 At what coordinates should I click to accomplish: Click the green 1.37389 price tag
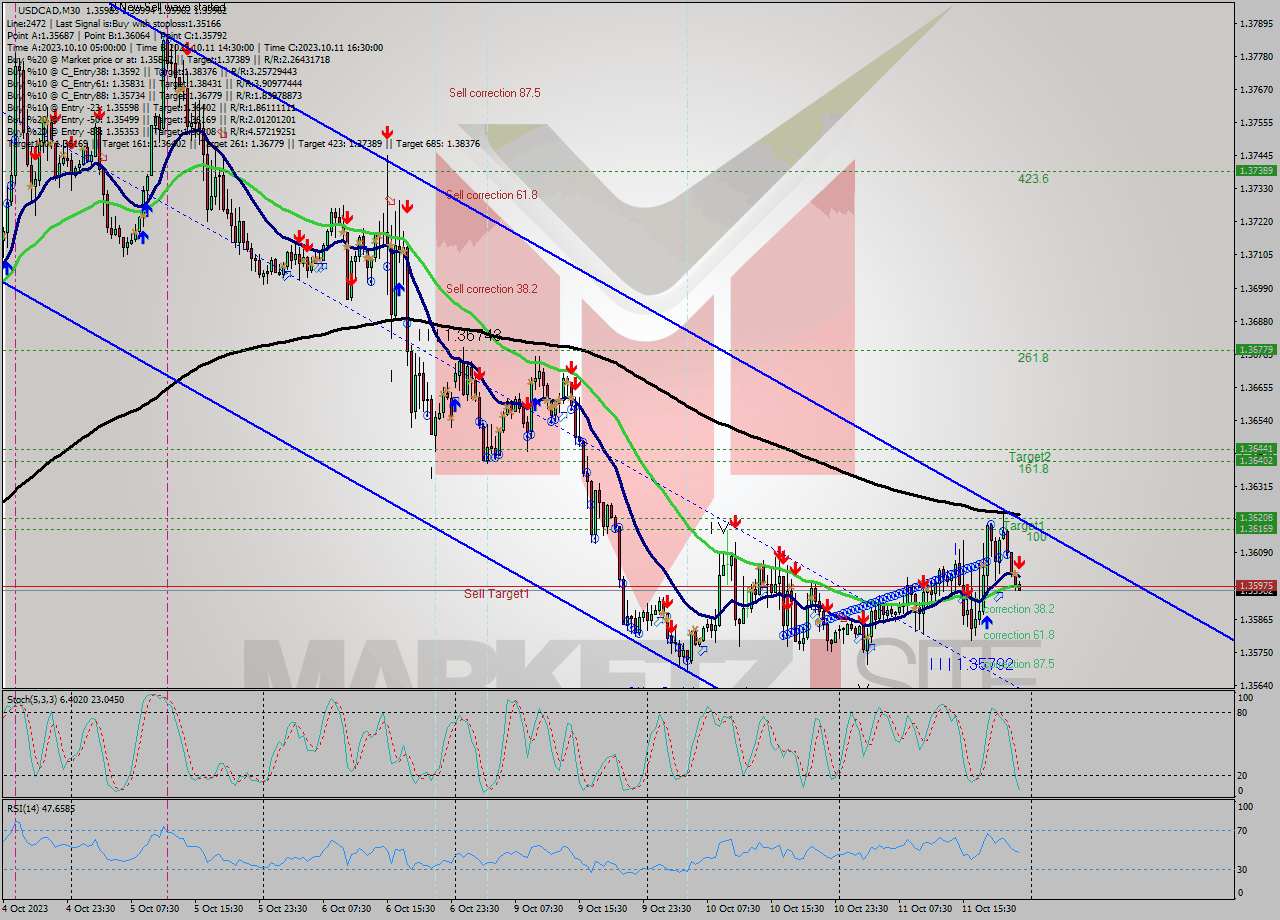pyautogui.click(x=1255, y=171)
